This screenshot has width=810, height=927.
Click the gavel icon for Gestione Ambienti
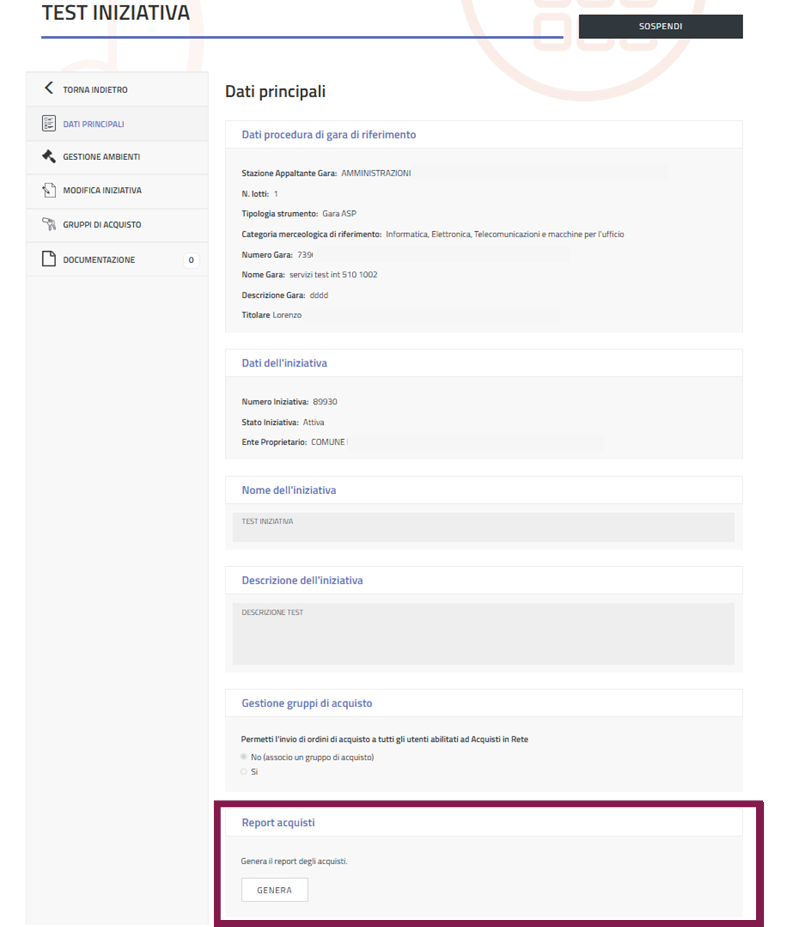48,157
